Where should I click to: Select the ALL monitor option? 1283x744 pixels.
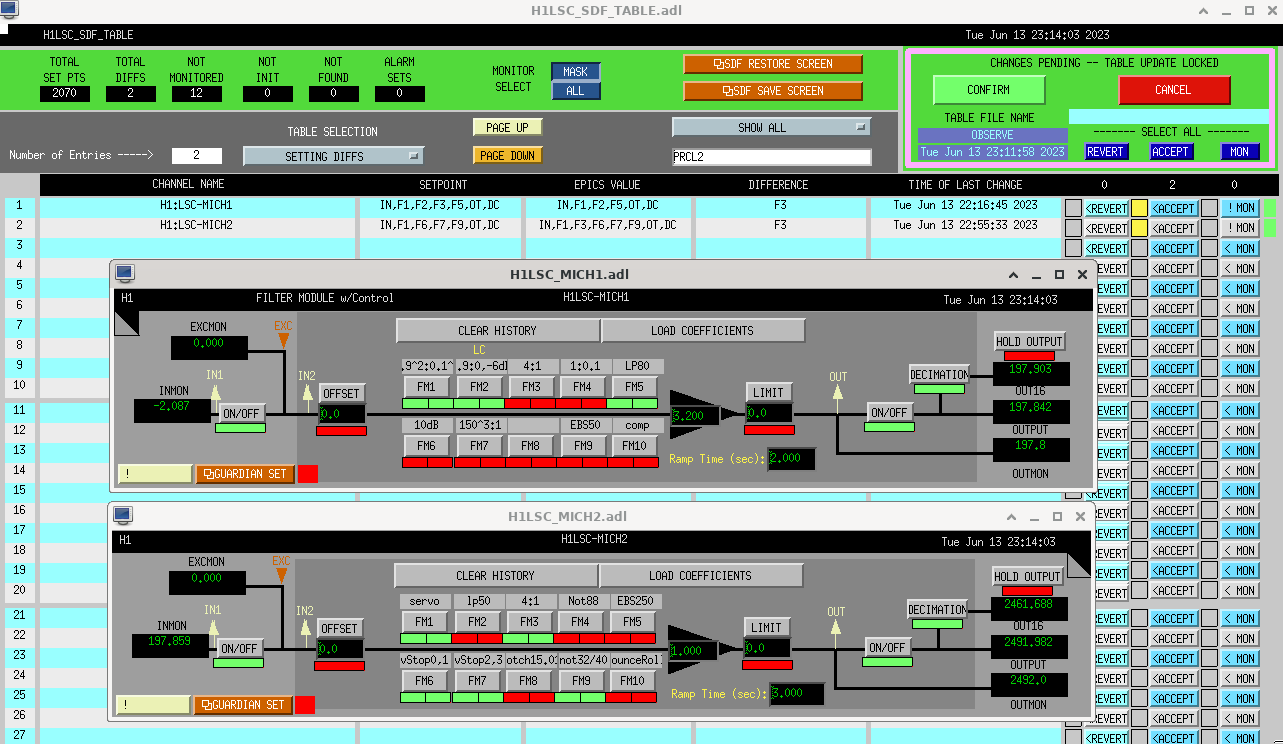coord(575,91)
